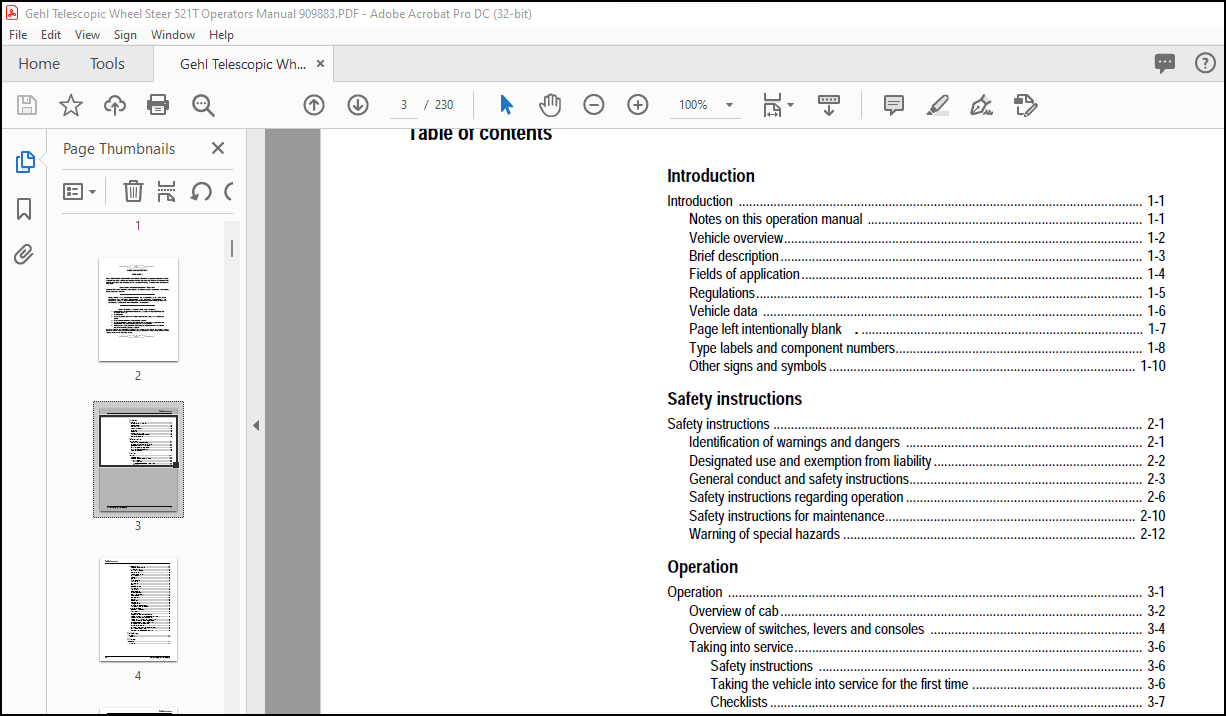Print the document with printer icon

(x=158, y=105)
